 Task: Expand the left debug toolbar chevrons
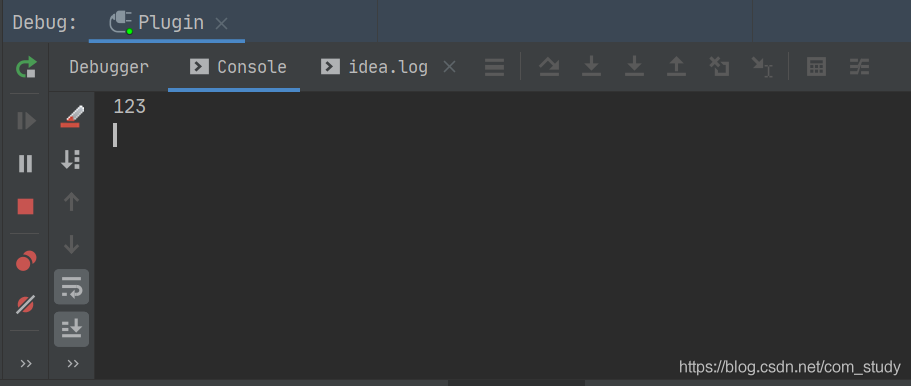tap(26, 364)
